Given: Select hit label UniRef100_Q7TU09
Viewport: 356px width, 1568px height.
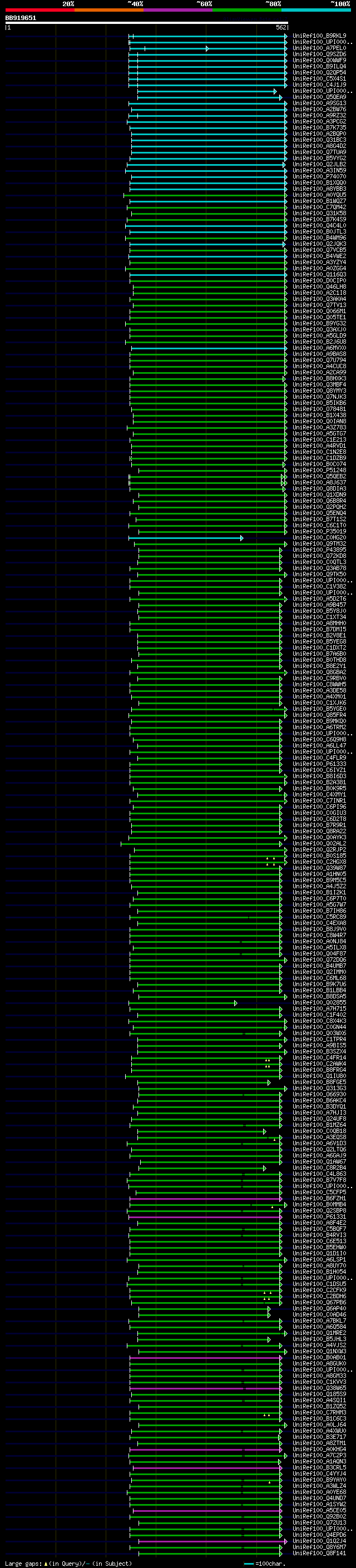Looking at the screenshot, I should [319, 152].
